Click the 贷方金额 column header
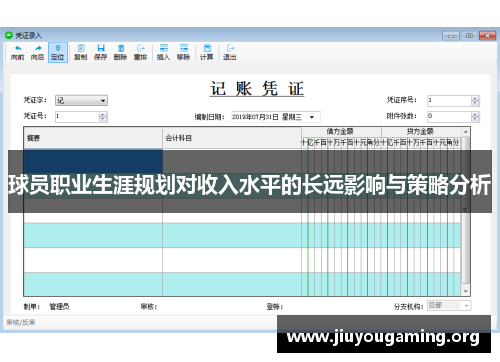The height and width of the screenshot is (362, 500). (421, 132)
